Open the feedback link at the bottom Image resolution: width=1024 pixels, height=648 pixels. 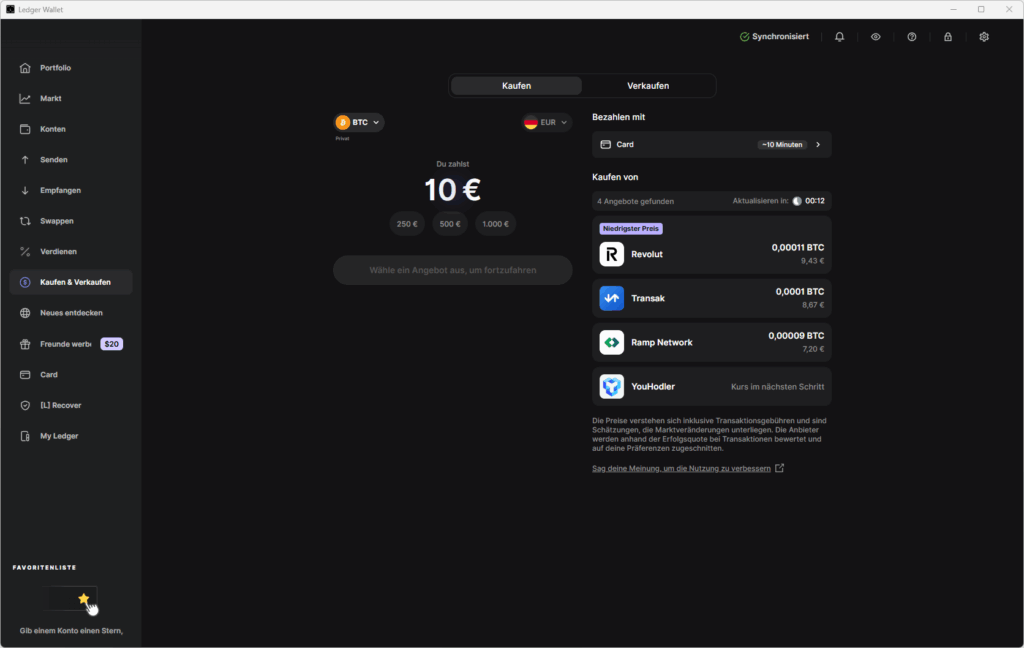click(683, 467)
